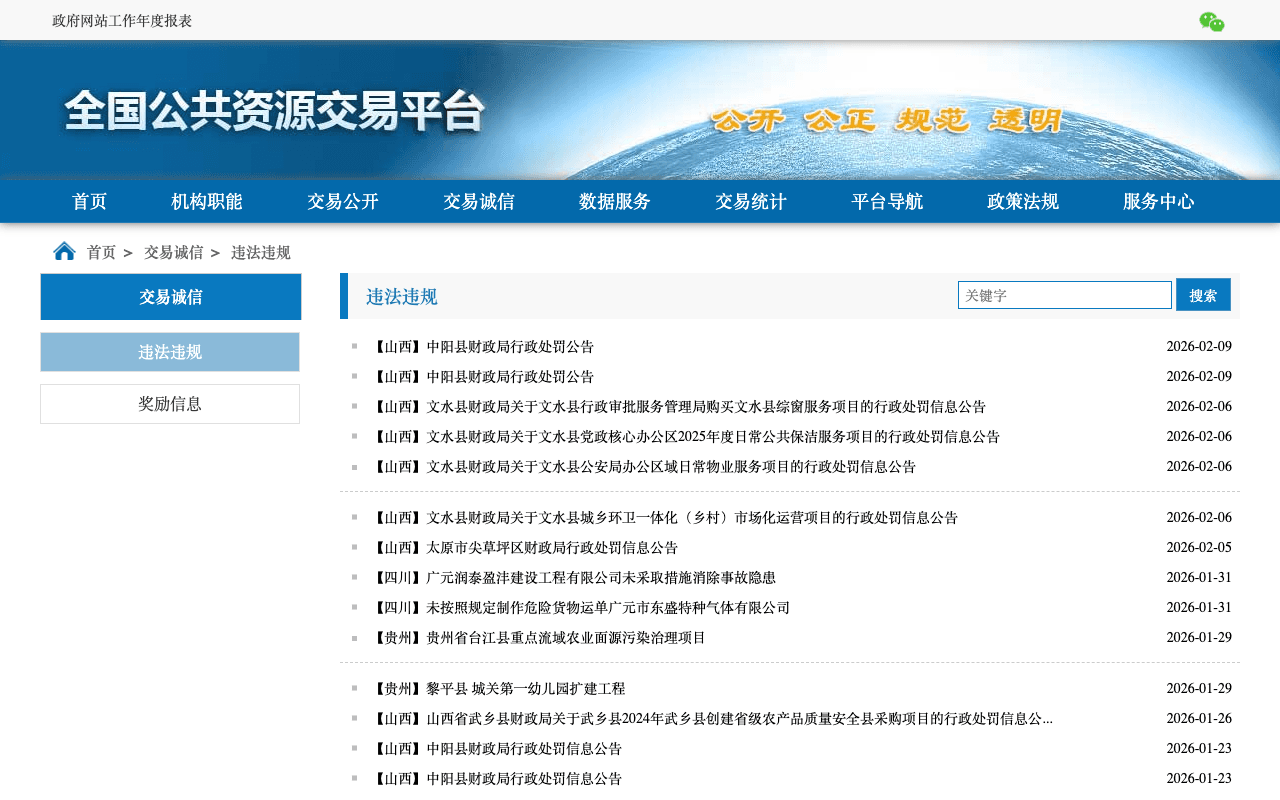The image size is (1280, 800).
Task: Click the WeChat icon in top bar
Action: [1211, 22]
